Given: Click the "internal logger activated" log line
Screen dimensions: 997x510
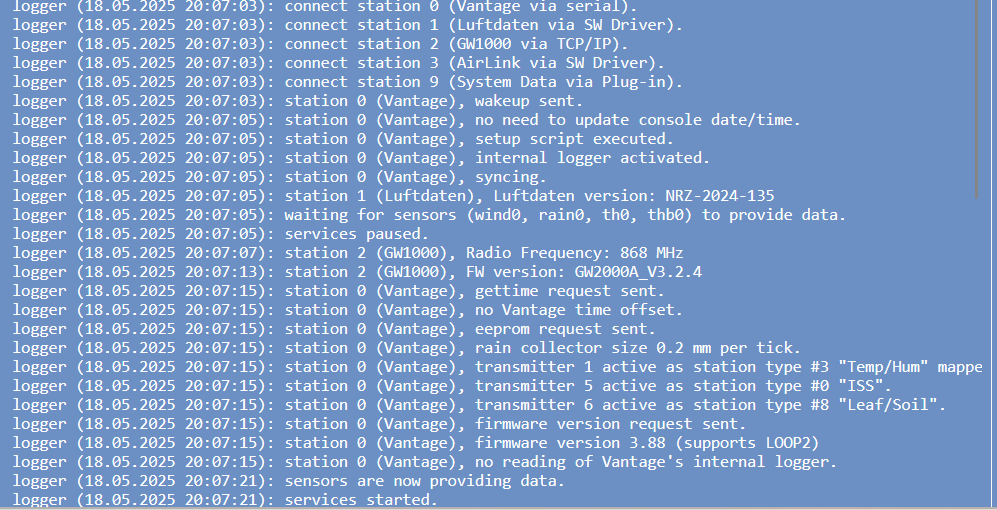Looking at the screenshot, I should click(x=497, y=158).
